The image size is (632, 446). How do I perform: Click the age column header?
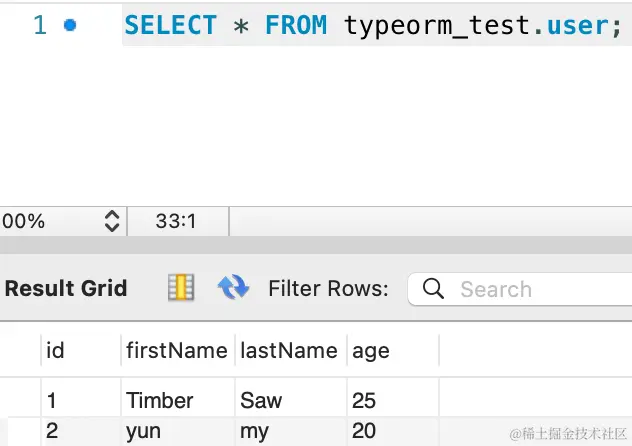click(x=370, y=350)
